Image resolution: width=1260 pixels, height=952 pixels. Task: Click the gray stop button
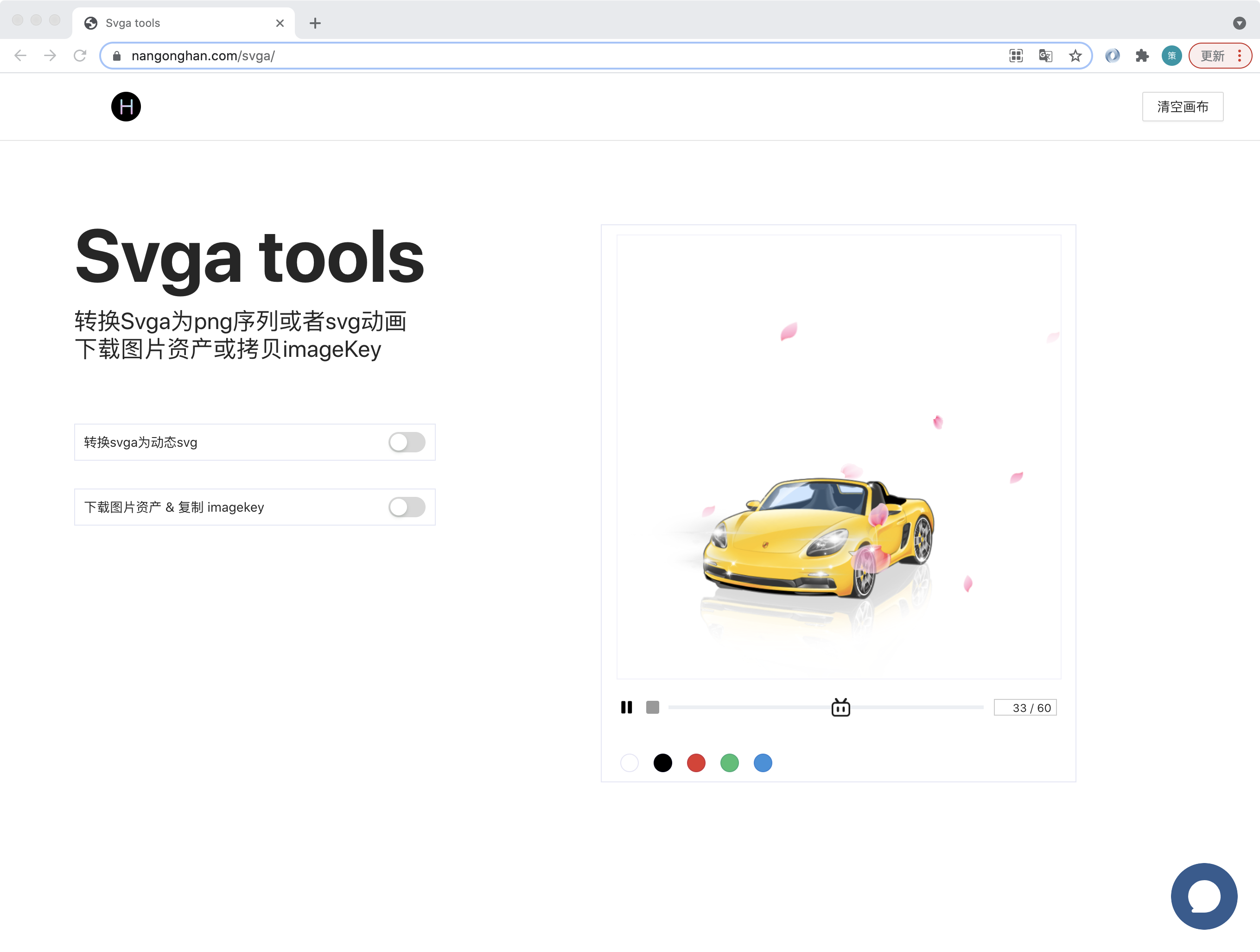pyautogui.click(x=653, y=707)
